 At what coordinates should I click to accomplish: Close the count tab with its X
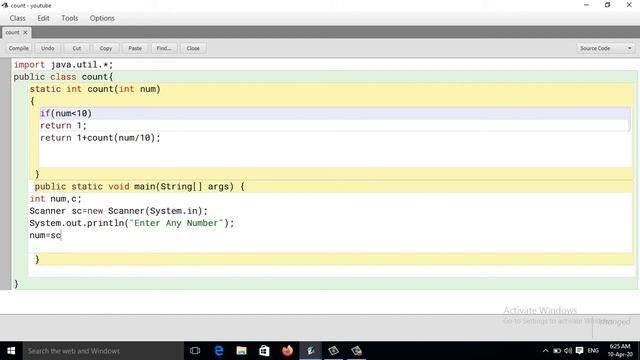click(25, 32)
